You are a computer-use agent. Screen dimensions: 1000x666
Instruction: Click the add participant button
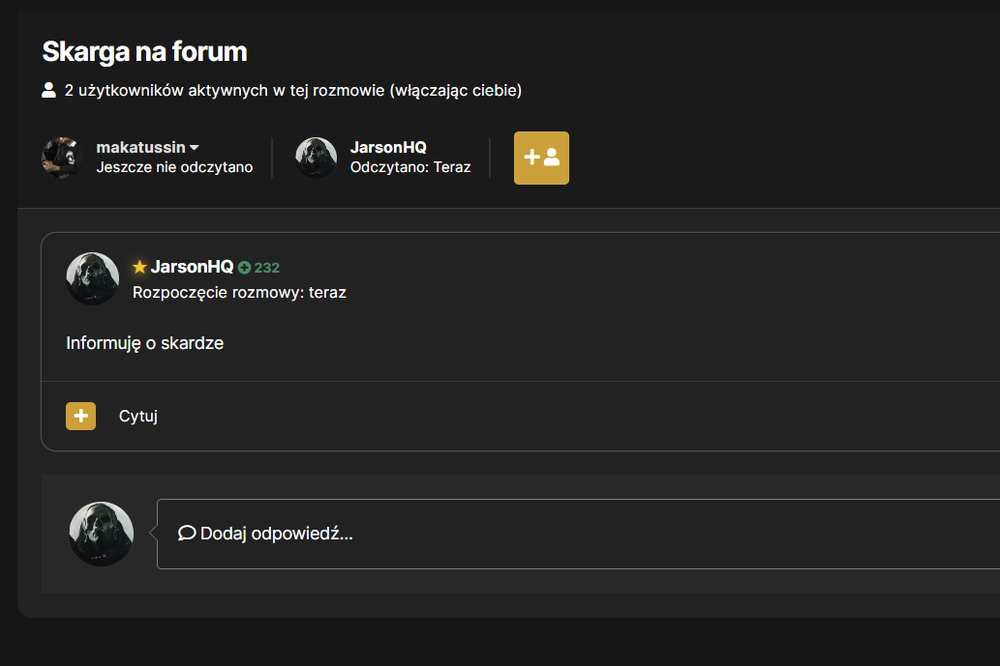pos(541,158)
